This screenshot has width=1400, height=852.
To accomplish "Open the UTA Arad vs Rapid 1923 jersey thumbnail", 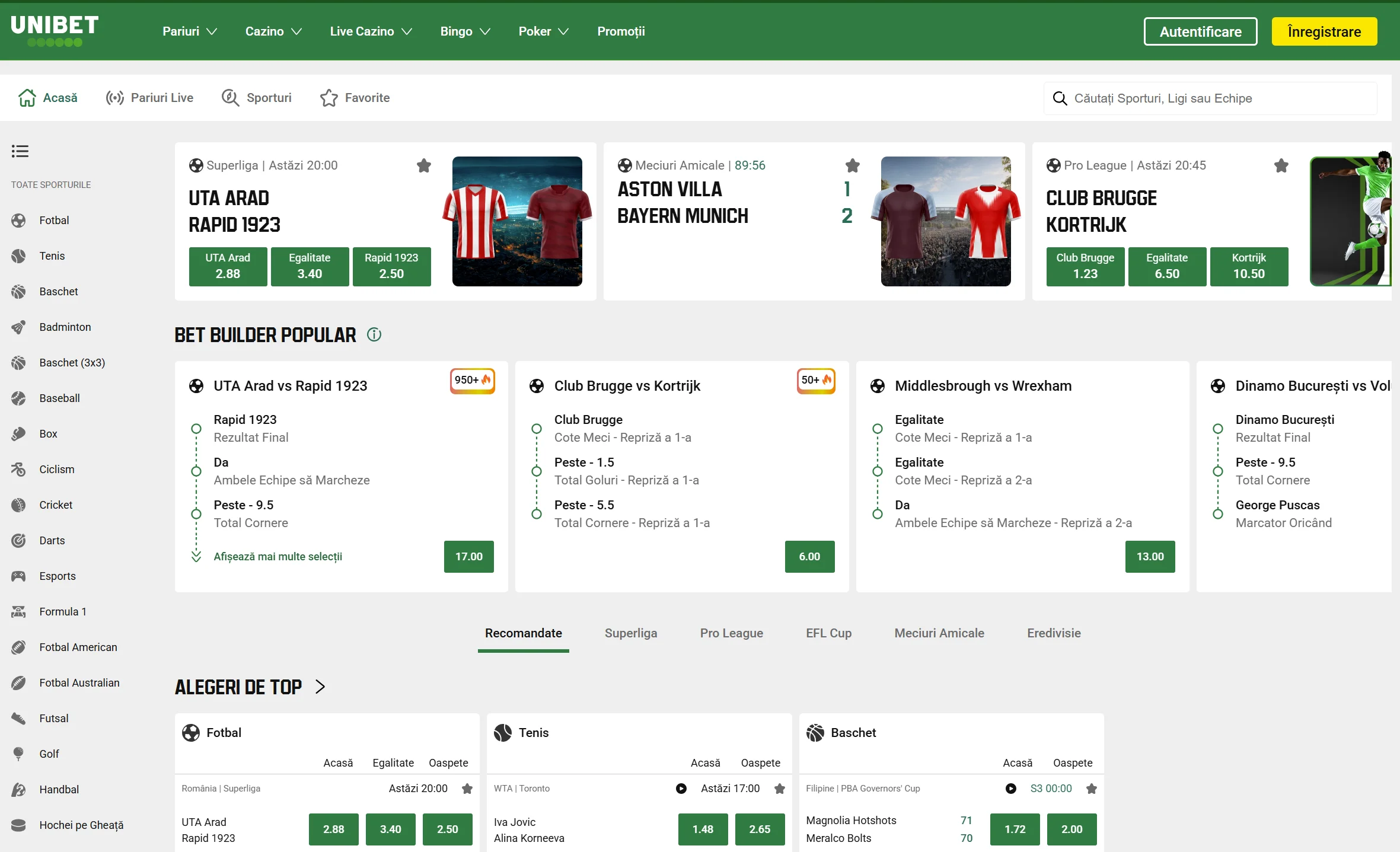I will point(517,221).
